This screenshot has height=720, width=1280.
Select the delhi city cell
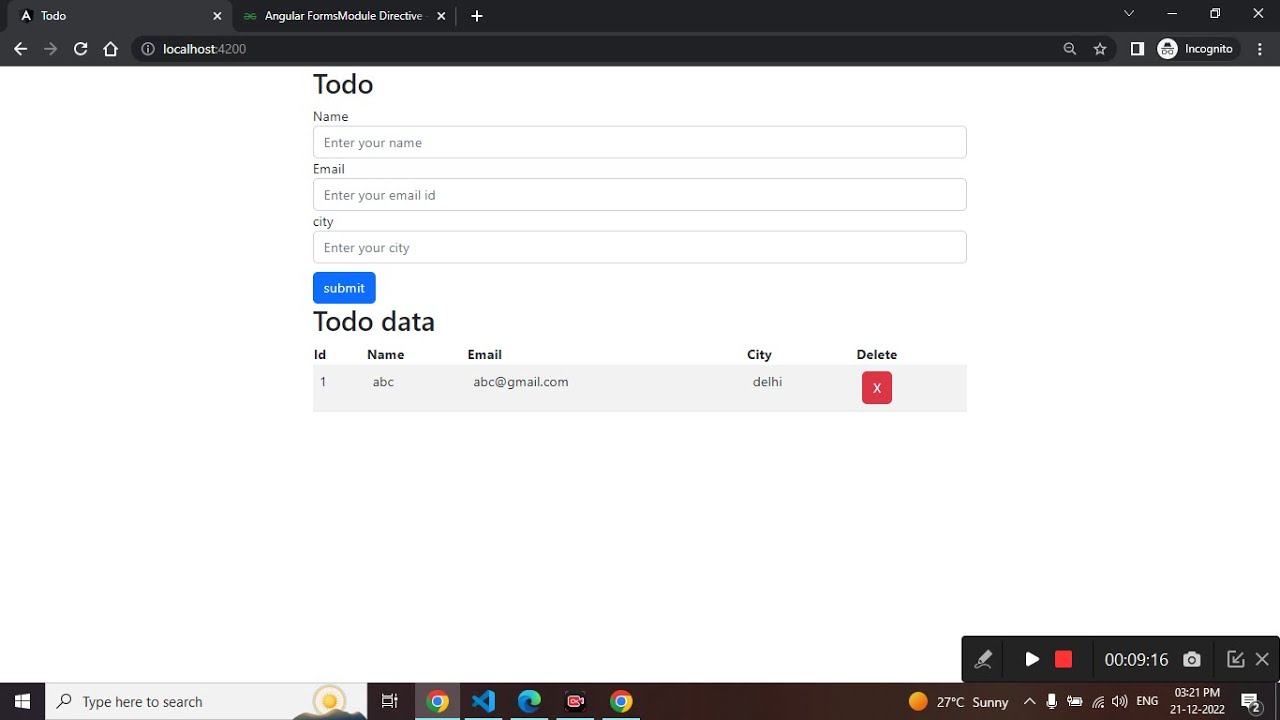click(x=767, y=382)
